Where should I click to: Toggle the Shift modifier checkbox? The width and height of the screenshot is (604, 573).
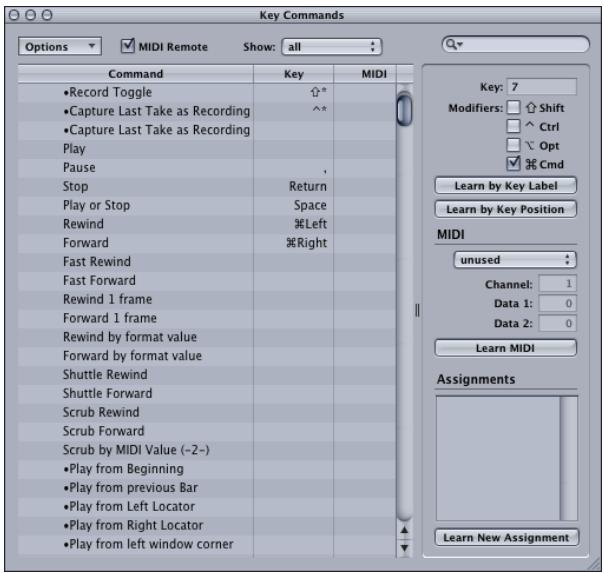(x=513, y=107)
